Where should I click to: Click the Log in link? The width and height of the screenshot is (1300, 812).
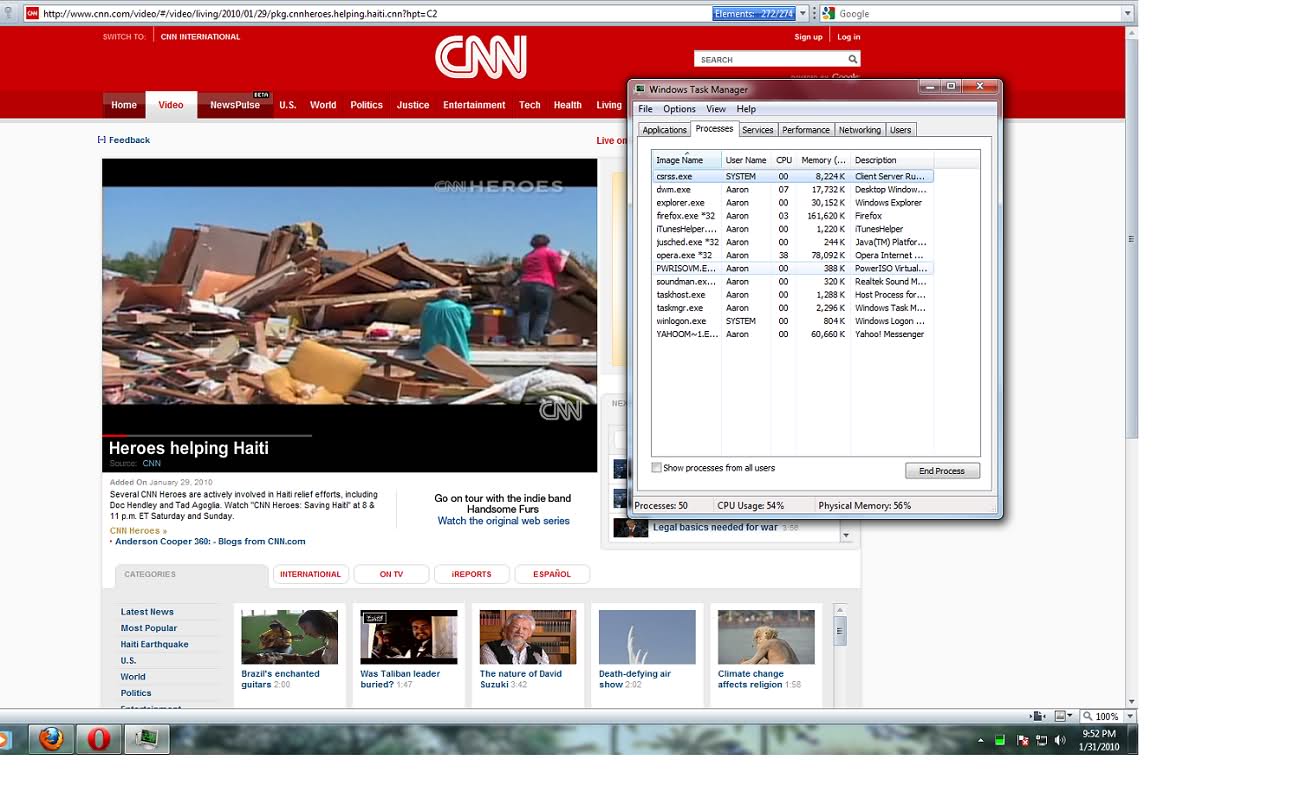(848, 37)
